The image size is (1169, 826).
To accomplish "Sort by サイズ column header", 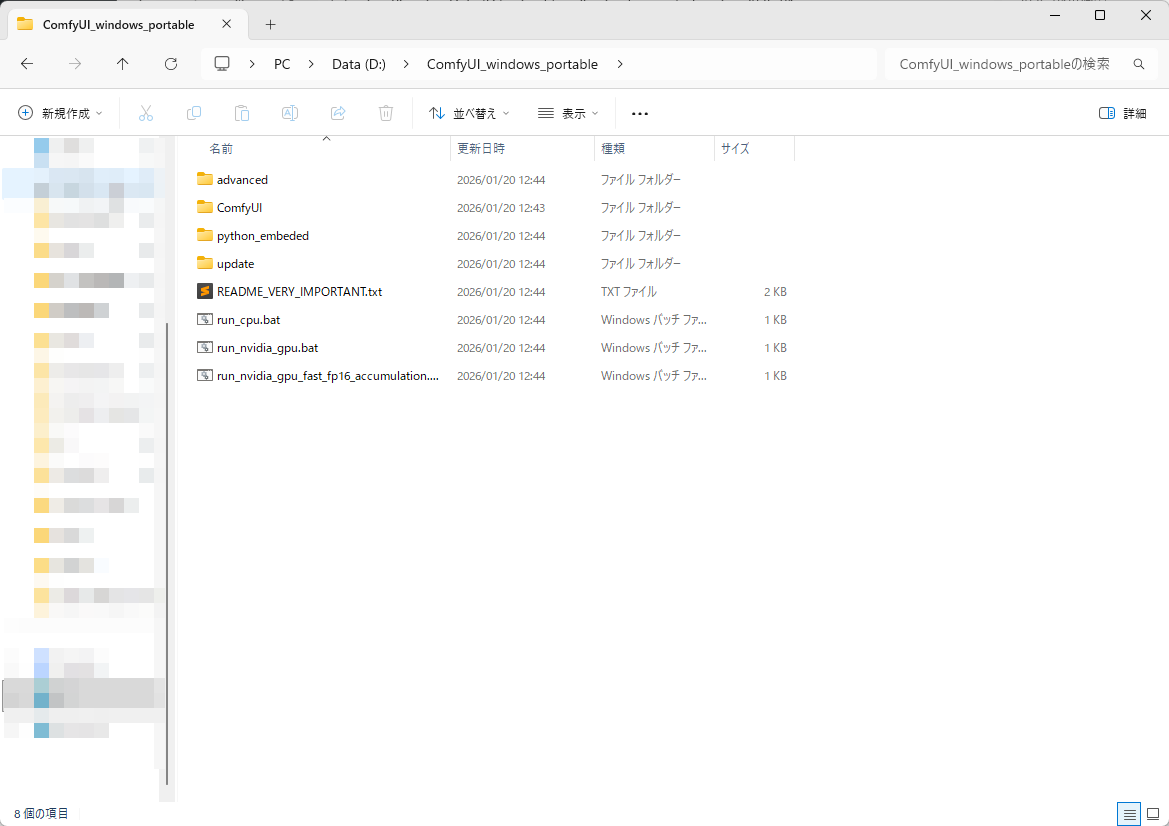I will coord(735,148).
